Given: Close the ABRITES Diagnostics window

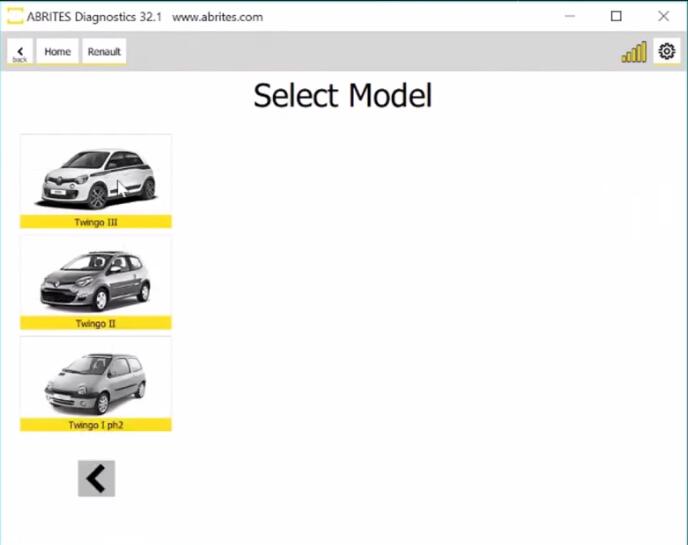Looking at the screenshot, I should pos(663,16).
